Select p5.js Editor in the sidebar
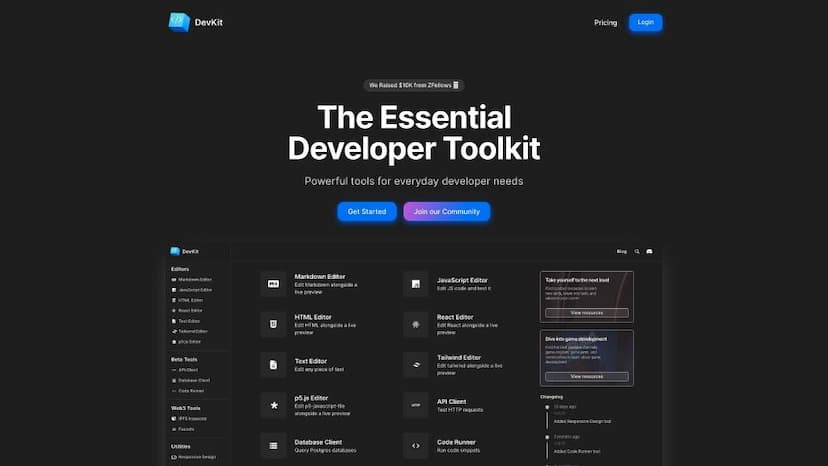The width and height of the screenshot is (828, 466). pos(186,342)
